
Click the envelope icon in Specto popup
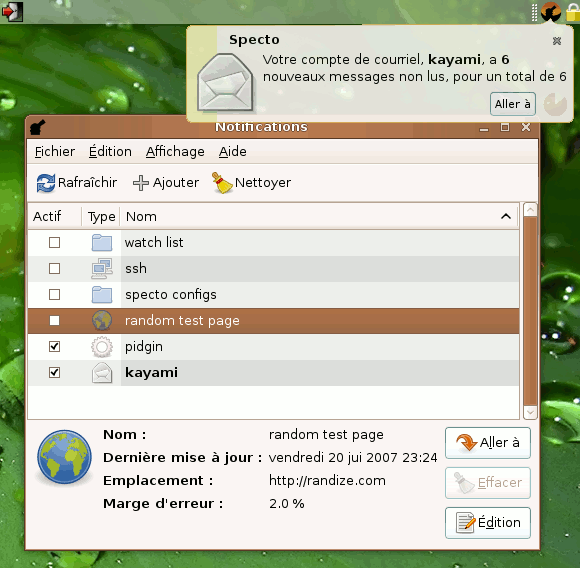click(x=225, y=82)
